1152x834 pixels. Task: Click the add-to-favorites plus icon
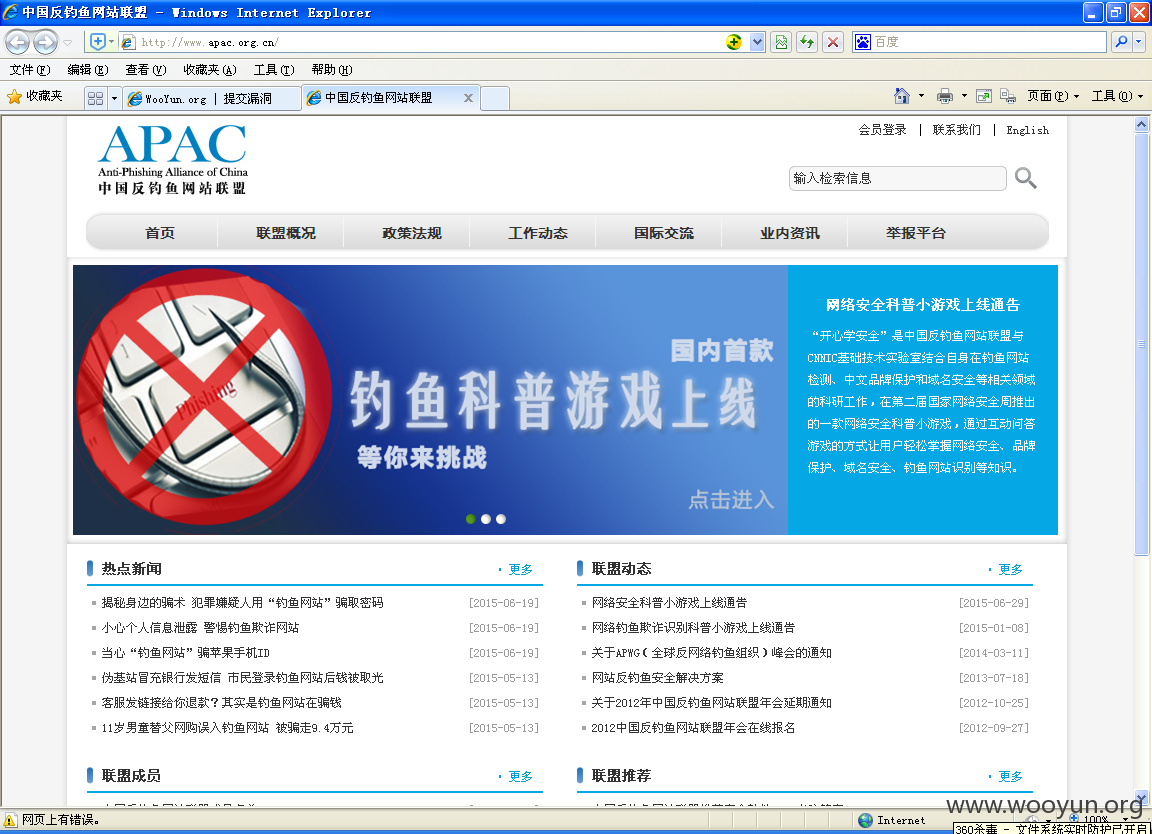coord(97,42)
